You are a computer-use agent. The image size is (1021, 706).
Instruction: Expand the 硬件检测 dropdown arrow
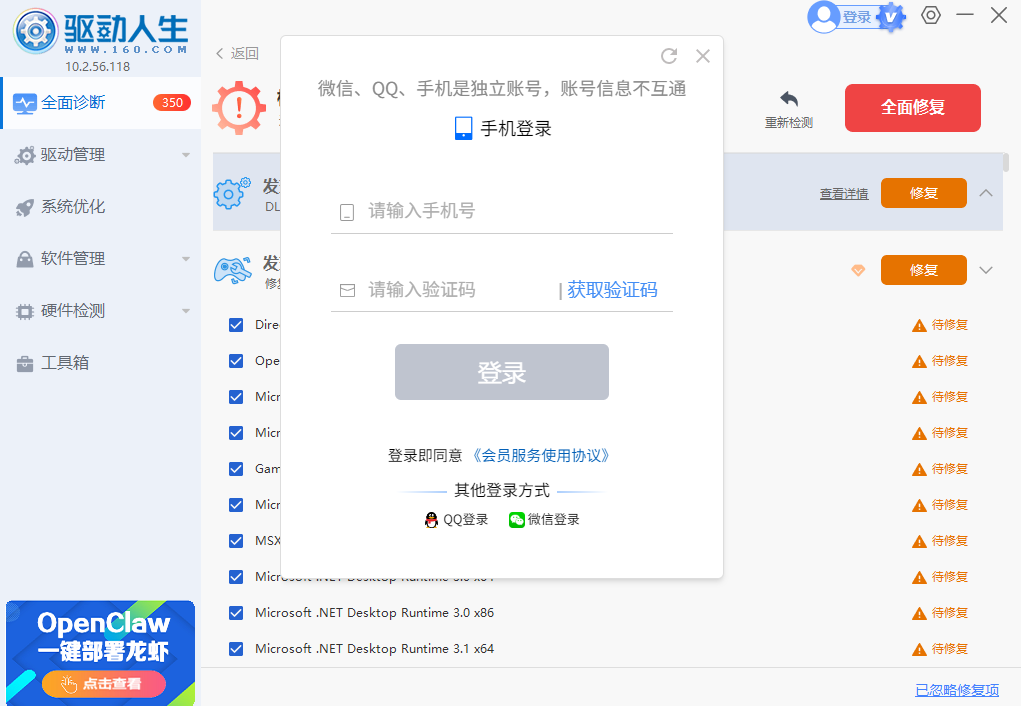click(186, 311)
